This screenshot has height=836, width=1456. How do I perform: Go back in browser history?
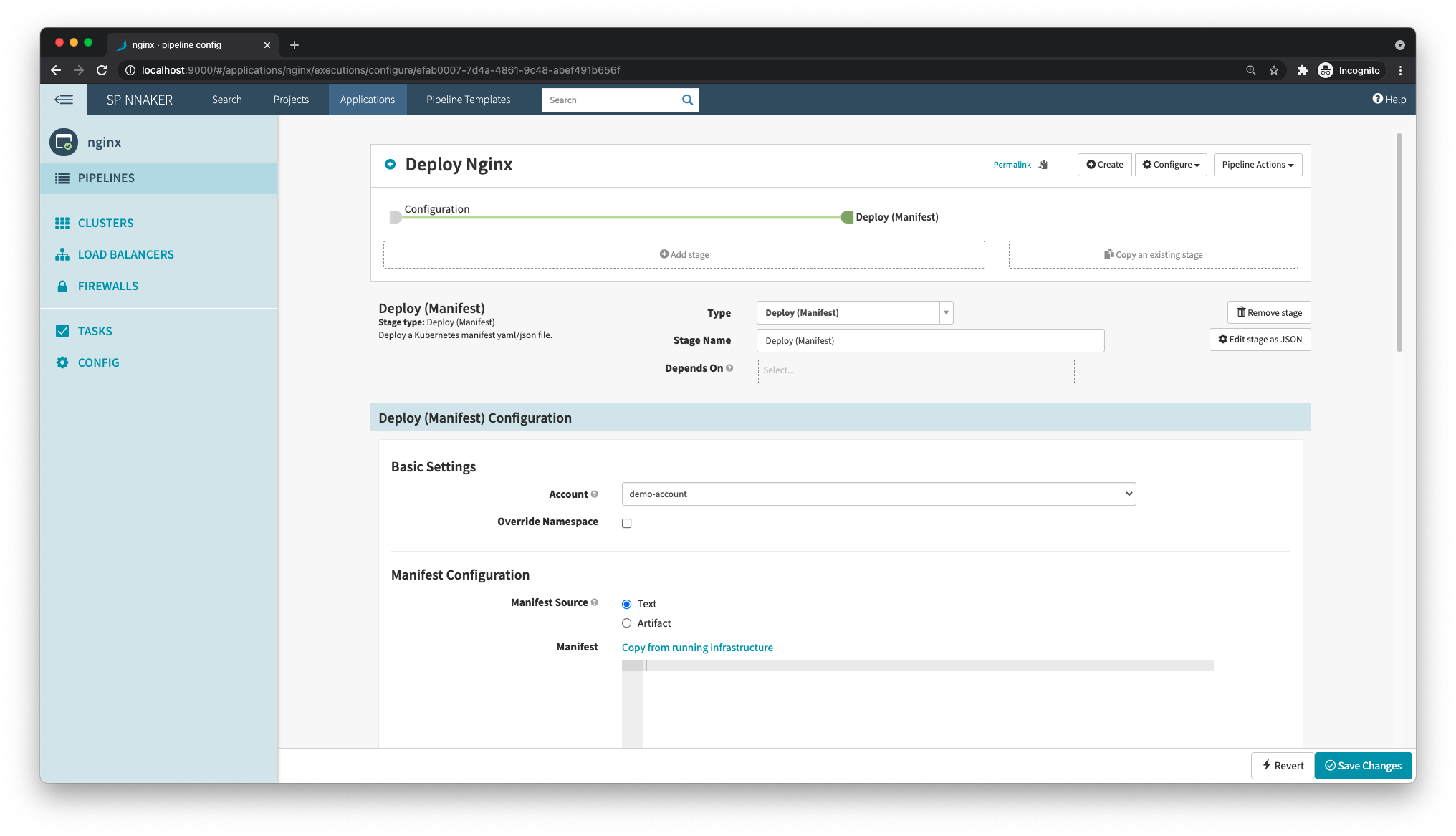click(x=56, y=70)
